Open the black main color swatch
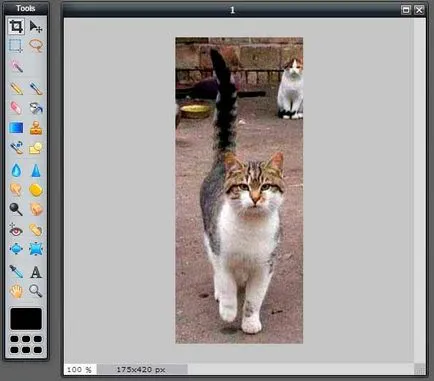The width and height of the screenshot is (434, 381). click(x=26, y=319)
